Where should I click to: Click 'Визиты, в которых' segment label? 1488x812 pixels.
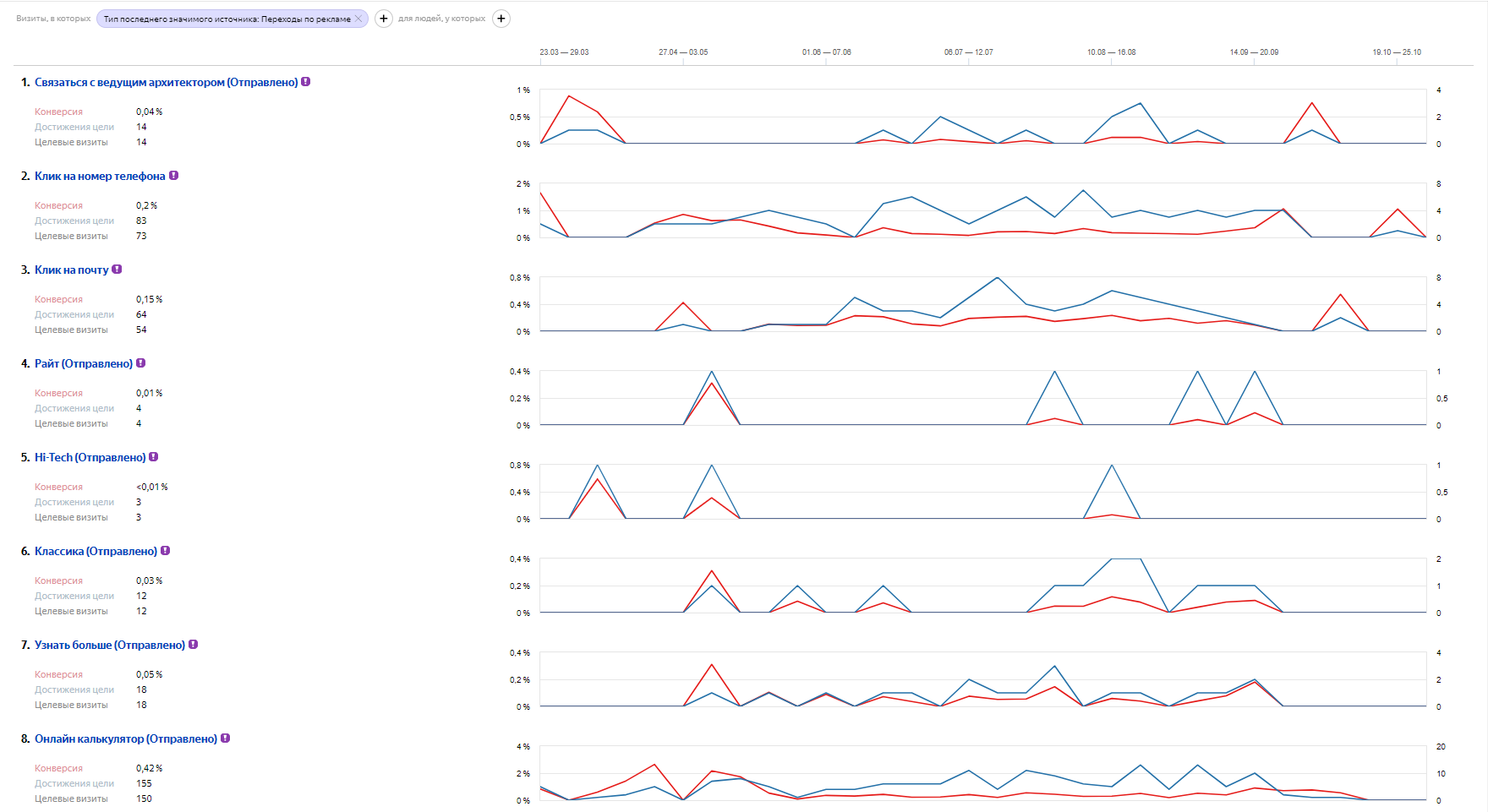[x=53, y=19]
